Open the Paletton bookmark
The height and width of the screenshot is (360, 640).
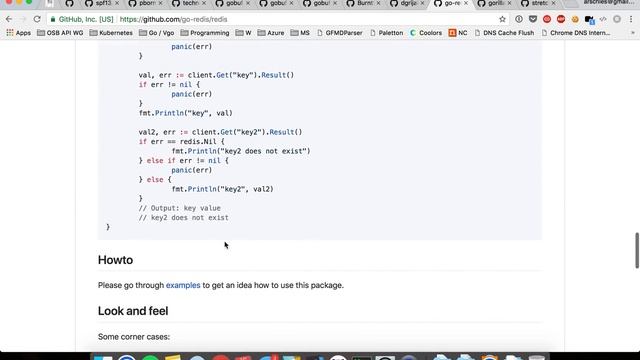pyautogui.click(x=387, y=33)
